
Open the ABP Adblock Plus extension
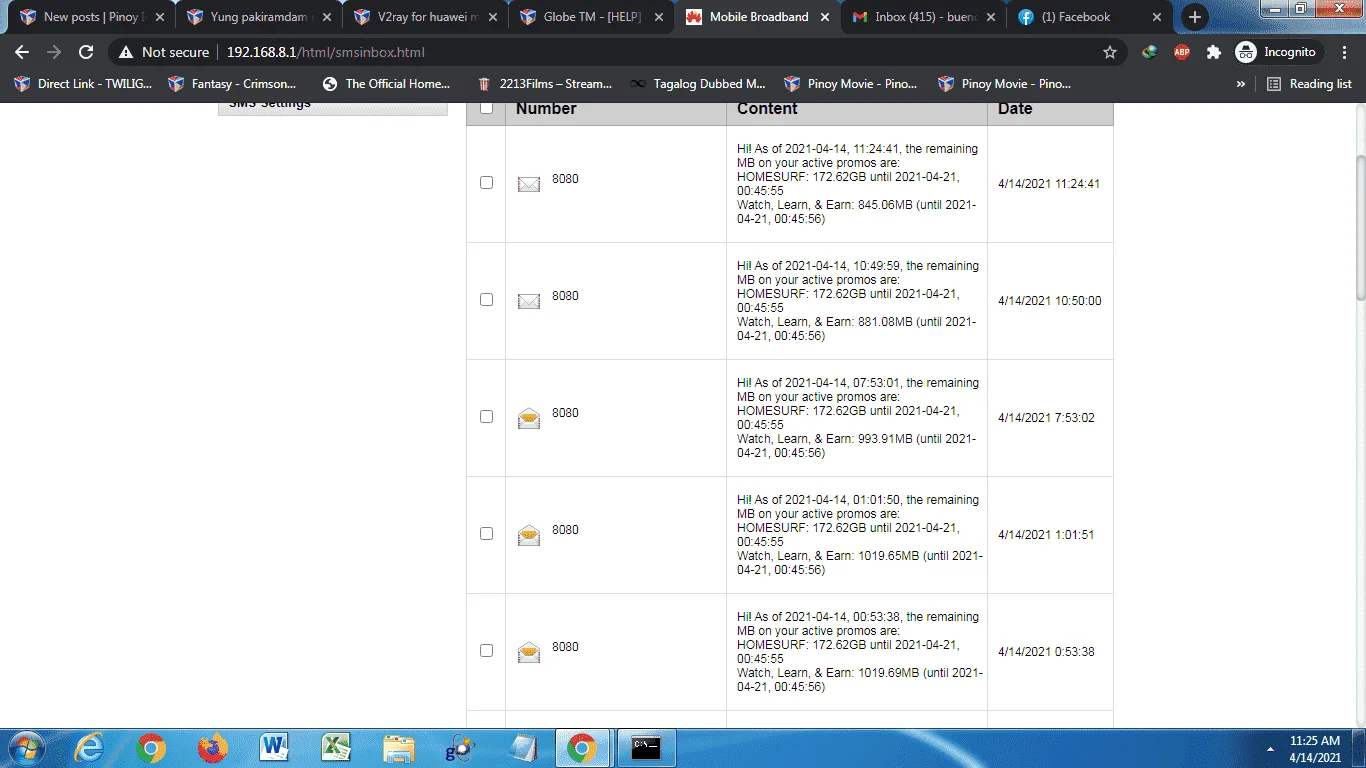pos(1182,52)
